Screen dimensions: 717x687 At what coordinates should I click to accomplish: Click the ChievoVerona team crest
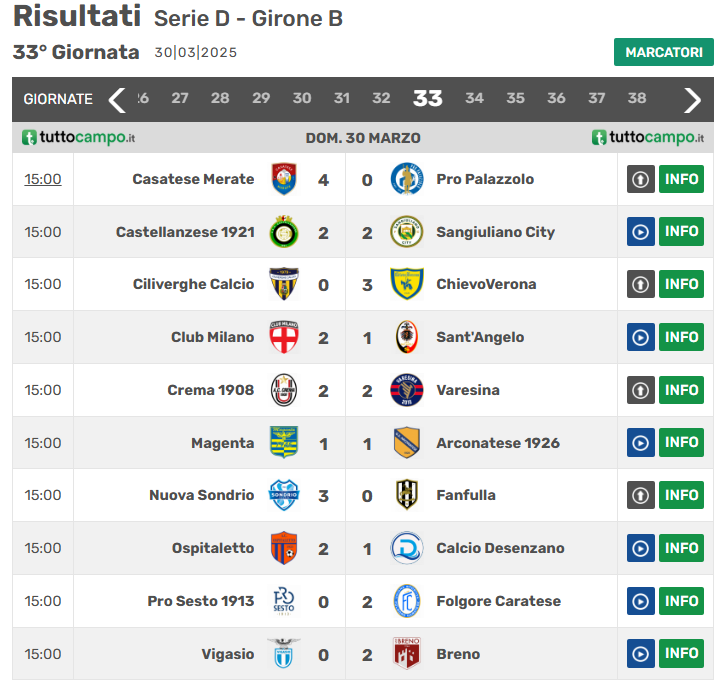pyautogui.click(x=406, y=284)
